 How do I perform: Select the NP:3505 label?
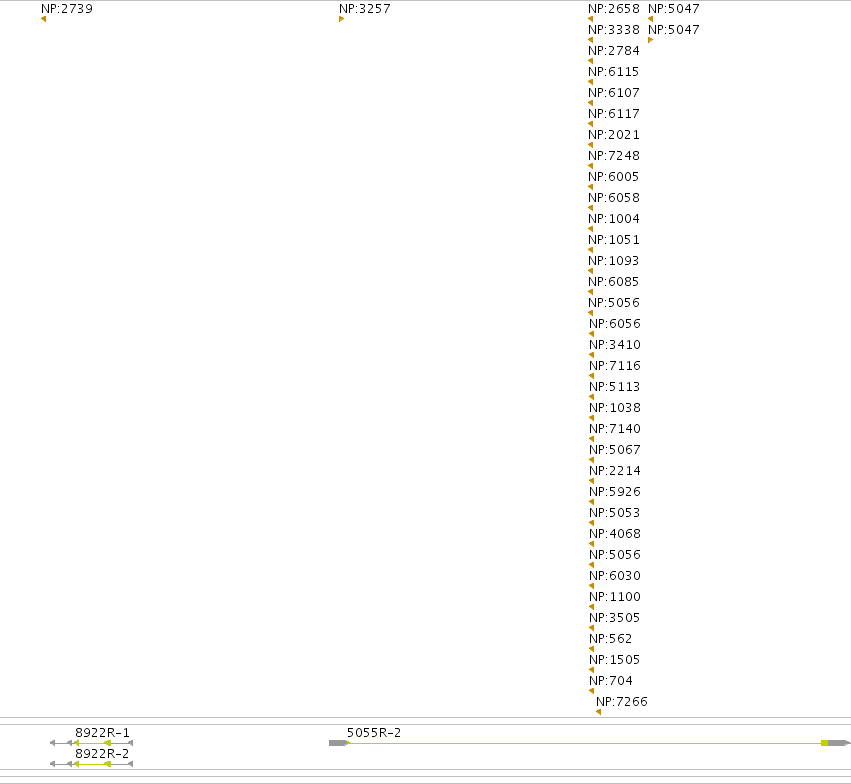[615, 618]
